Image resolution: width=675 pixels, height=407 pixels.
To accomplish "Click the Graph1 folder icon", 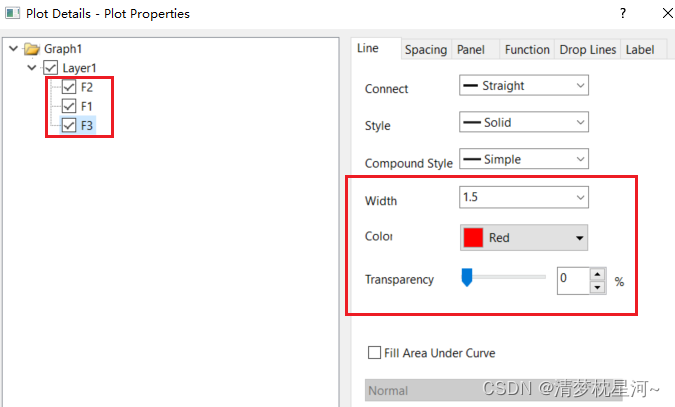I will point(32,49).
